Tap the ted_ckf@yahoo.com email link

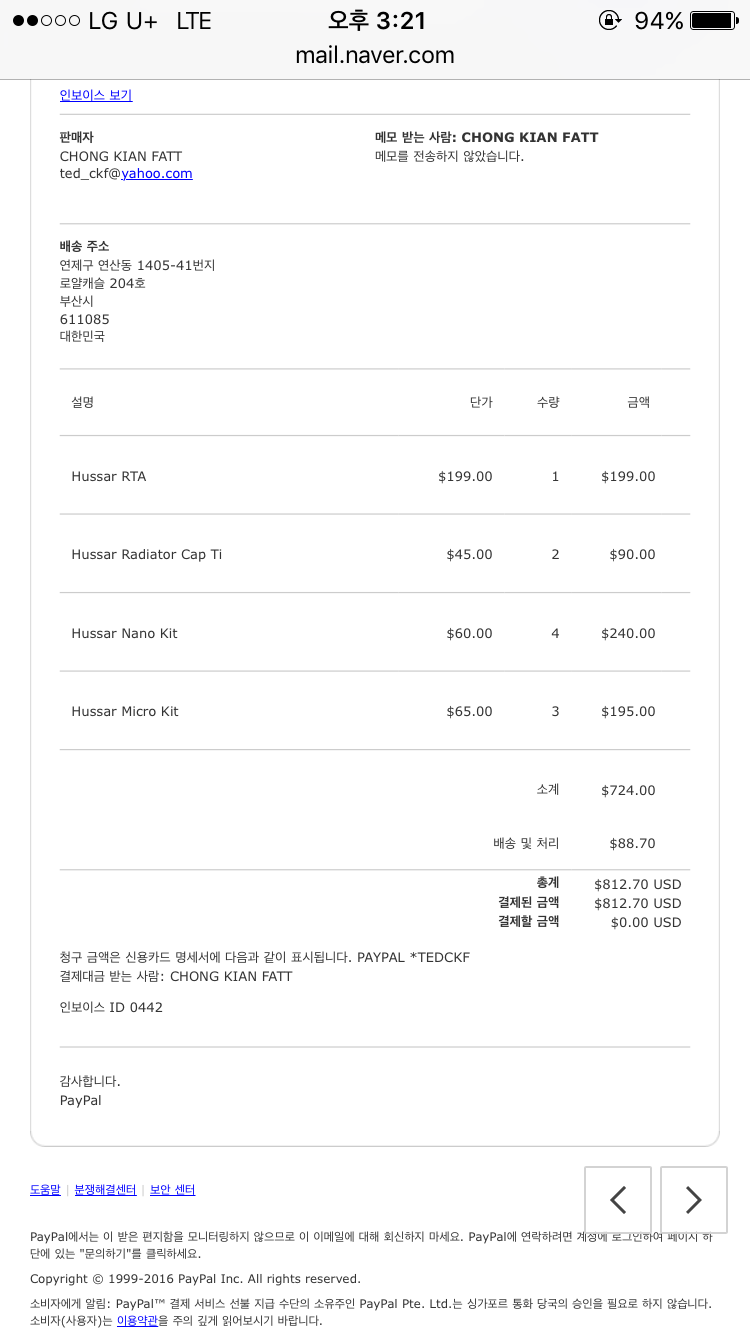tap(126, 173)
